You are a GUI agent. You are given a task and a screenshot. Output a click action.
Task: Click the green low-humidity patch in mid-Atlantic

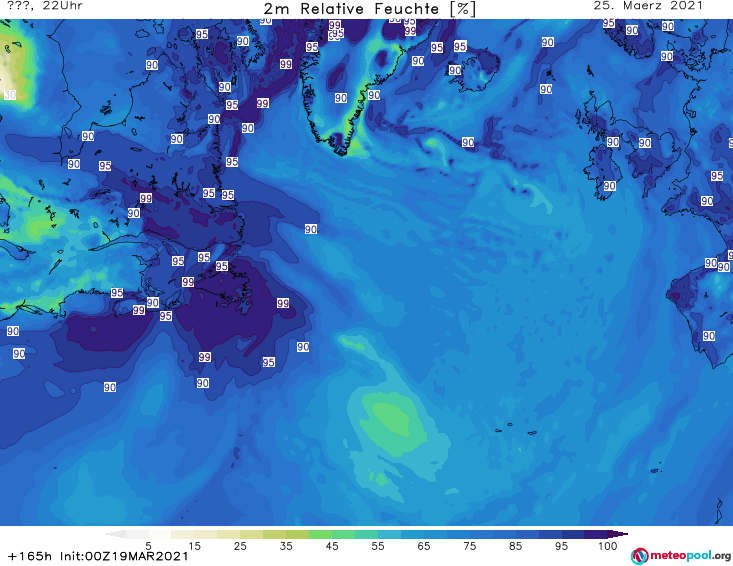(393, 423)
